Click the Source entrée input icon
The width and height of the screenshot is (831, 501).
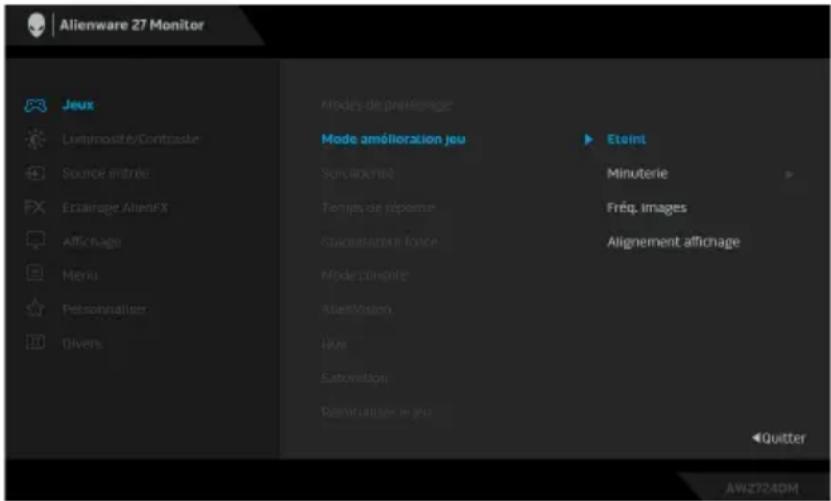pos(36,173)
